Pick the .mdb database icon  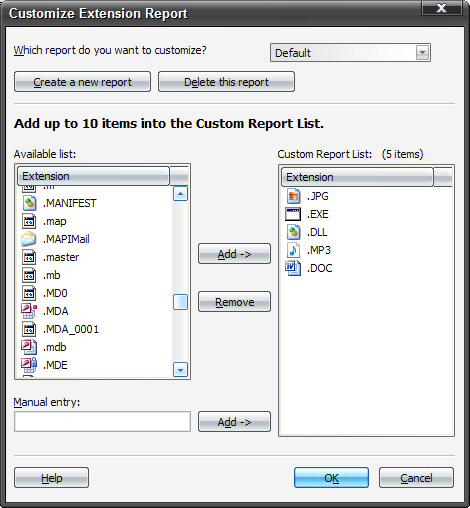(x=29, y=347)
